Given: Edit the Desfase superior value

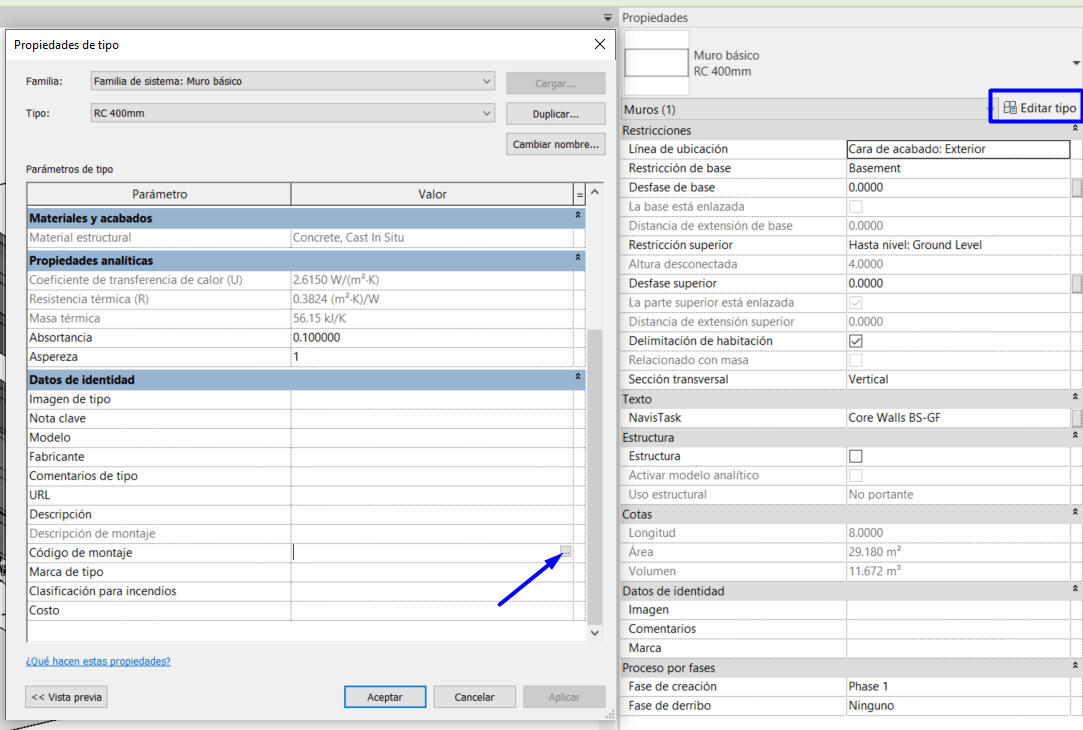Looking at the screenshot, I should 958,284.
